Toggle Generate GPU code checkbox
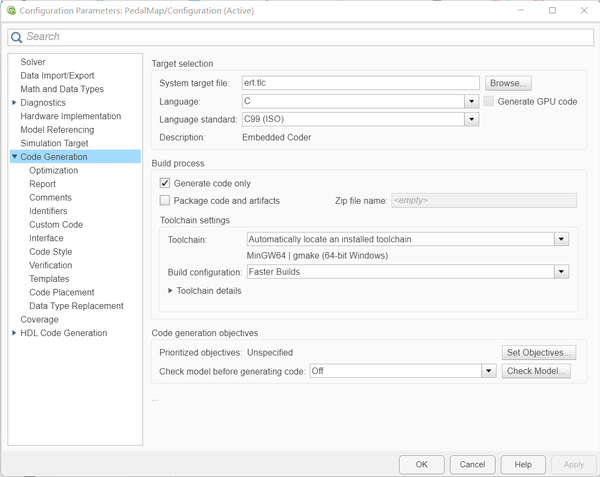The height and width of the screenshot is (477, 600). click(x=489, y=101)
